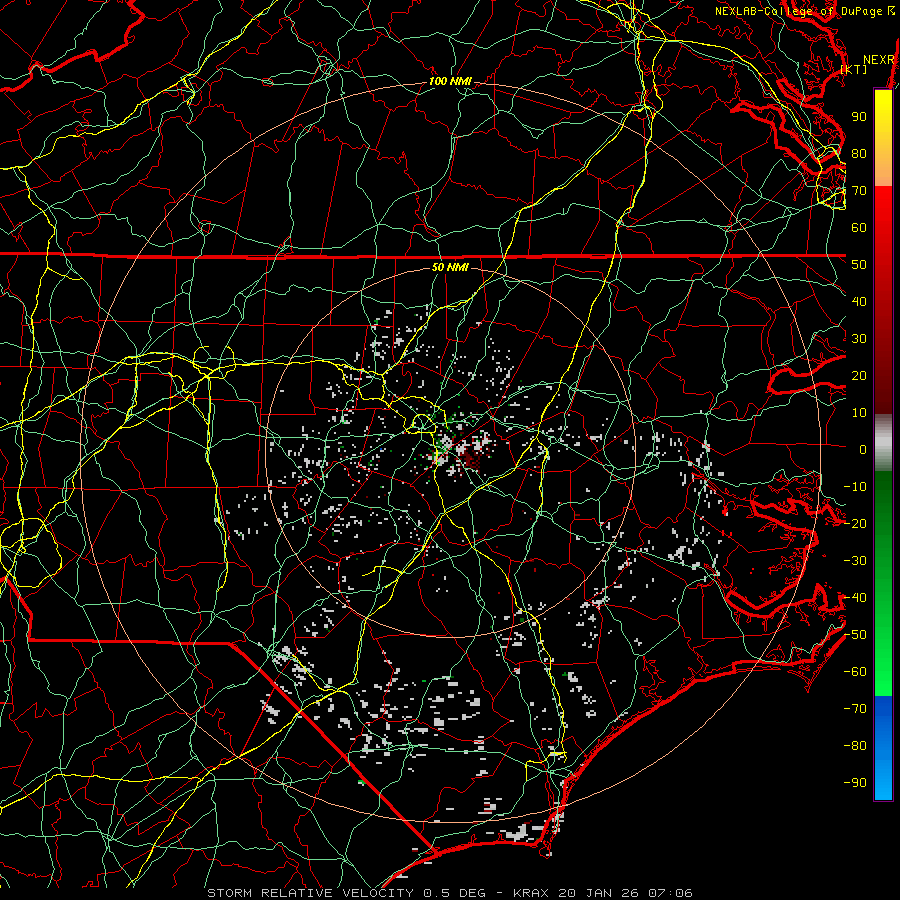The width and height of the screenshot is (900, 900).
Task: Click the -90 value on the velocity scale
Action: [855, 783]
